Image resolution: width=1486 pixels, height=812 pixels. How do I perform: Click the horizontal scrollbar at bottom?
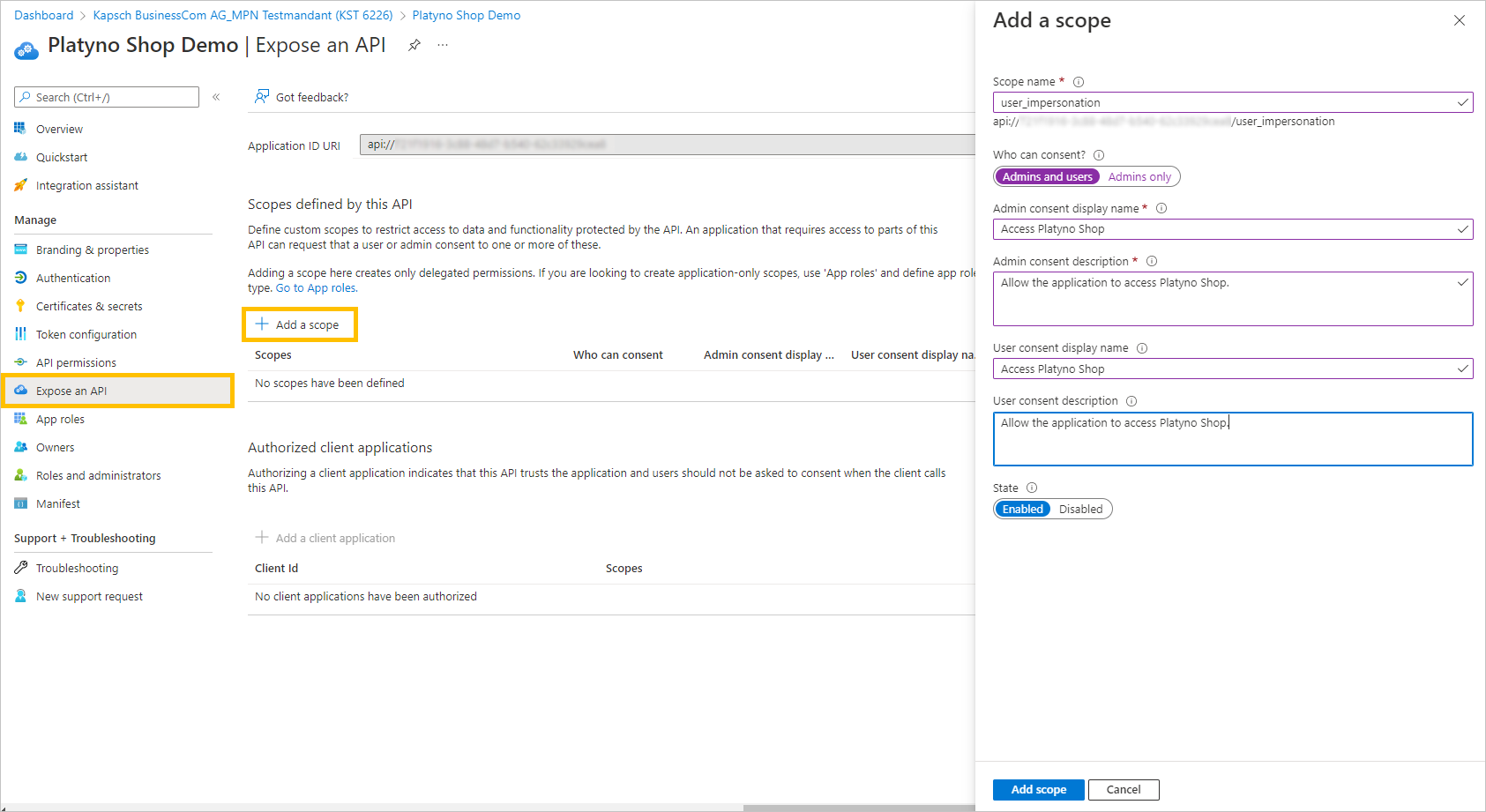click(x=858, y=808)
